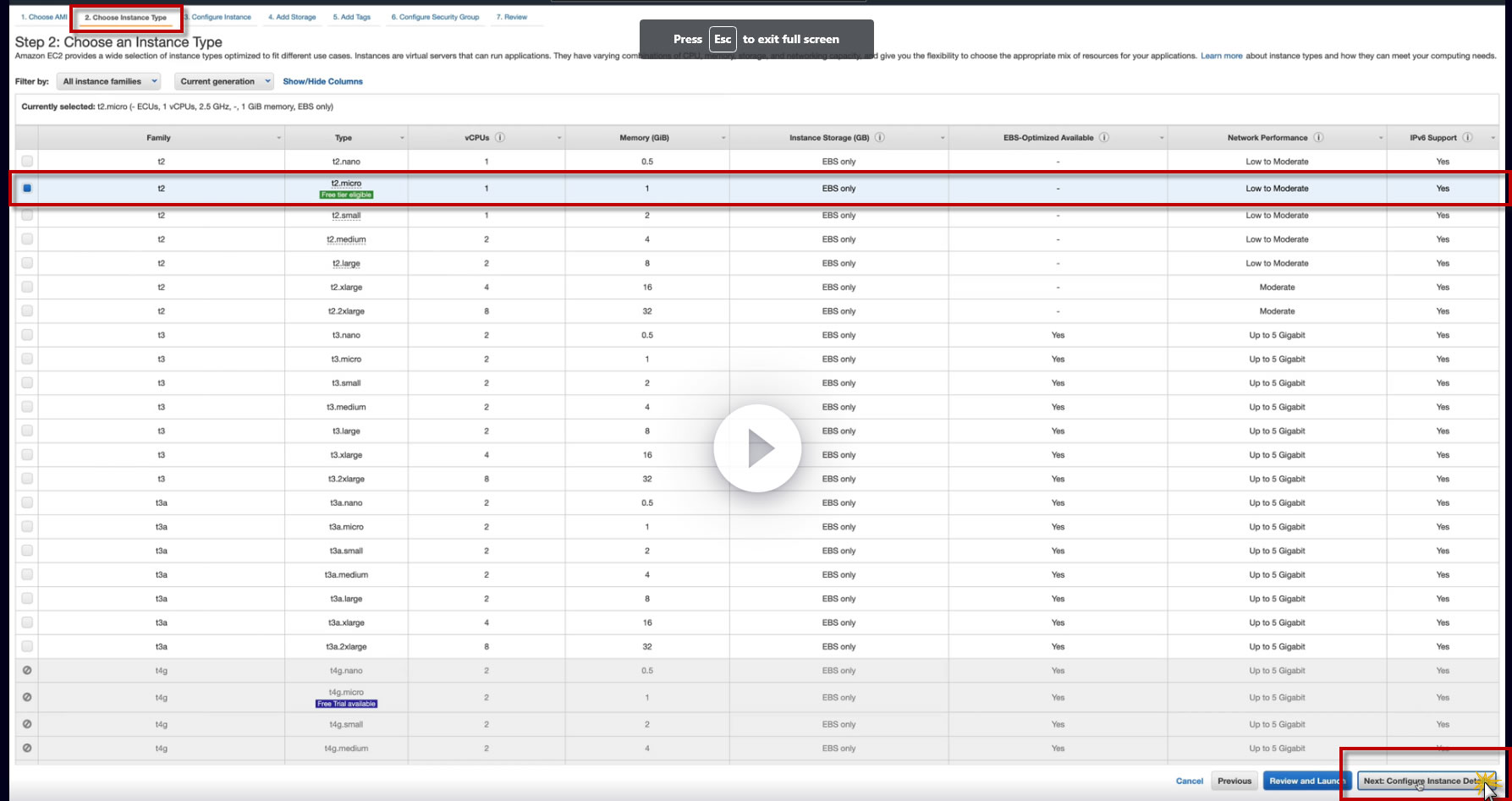Jump to the 4. Add Storage step

point(292,17)
